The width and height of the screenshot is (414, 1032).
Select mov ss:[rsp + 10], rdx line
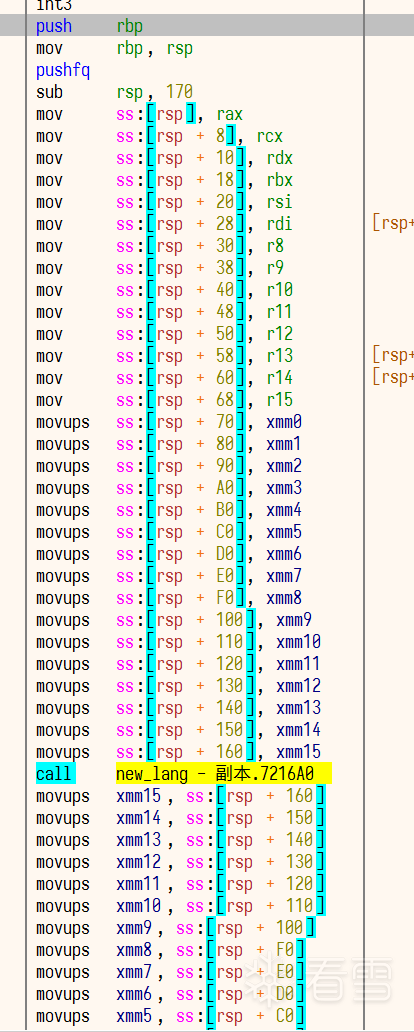pos(165,159)
